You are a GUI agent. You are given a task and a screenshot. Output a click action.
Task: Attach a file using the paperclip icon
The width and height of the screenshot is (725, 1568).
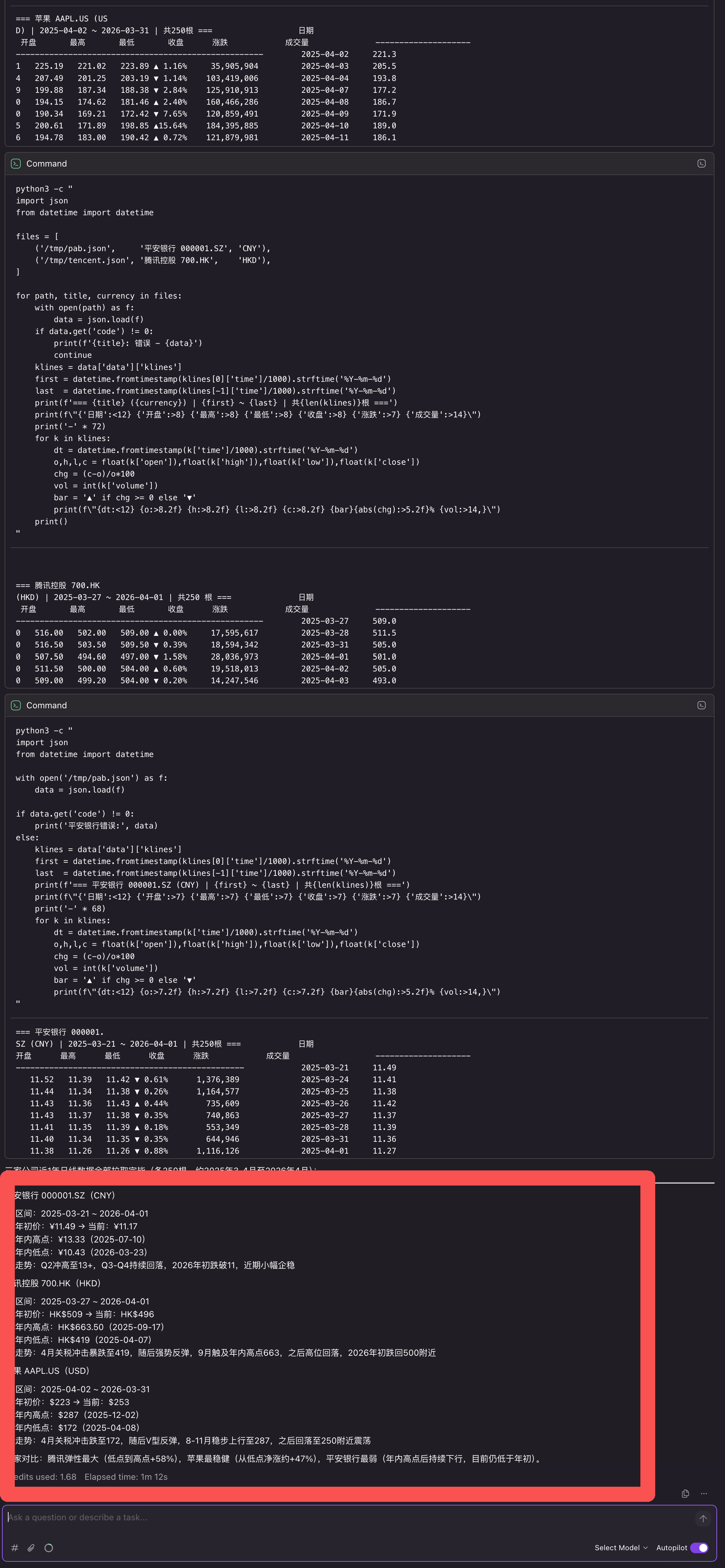pyautogui.click(x=31, y=1548)
